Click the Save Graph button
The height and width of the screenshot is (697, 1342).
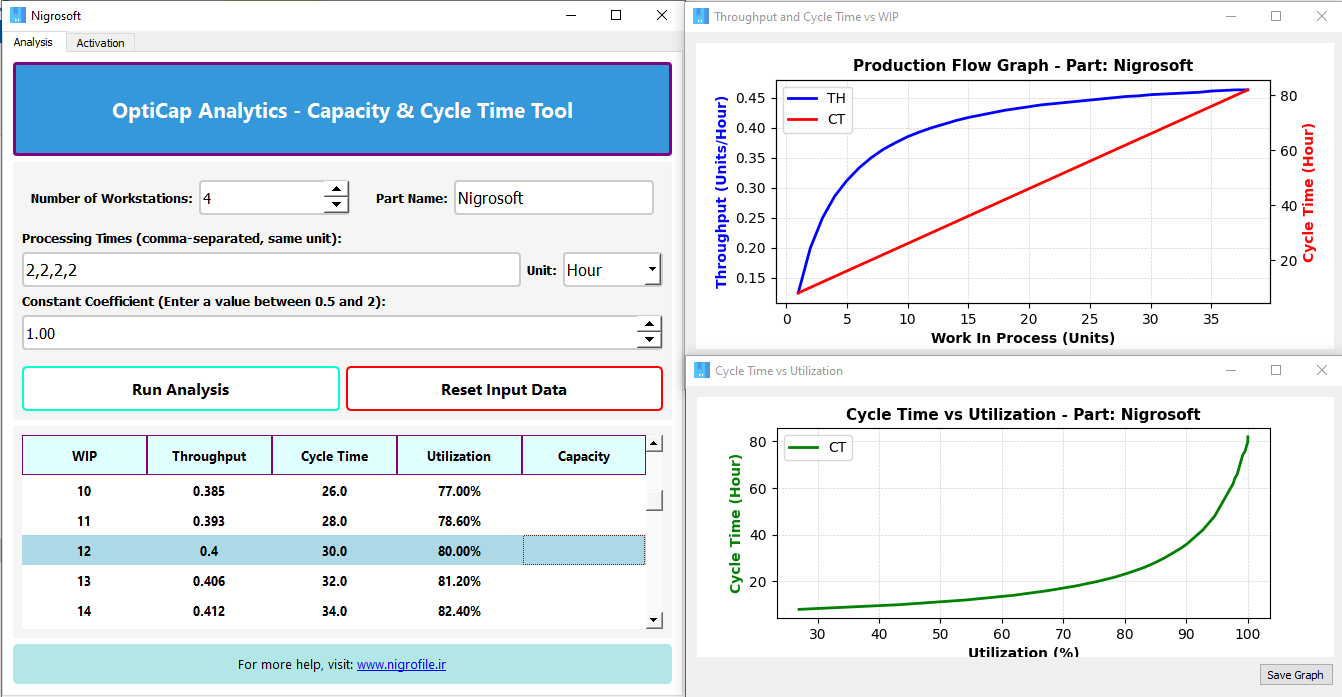point(1294,675)
